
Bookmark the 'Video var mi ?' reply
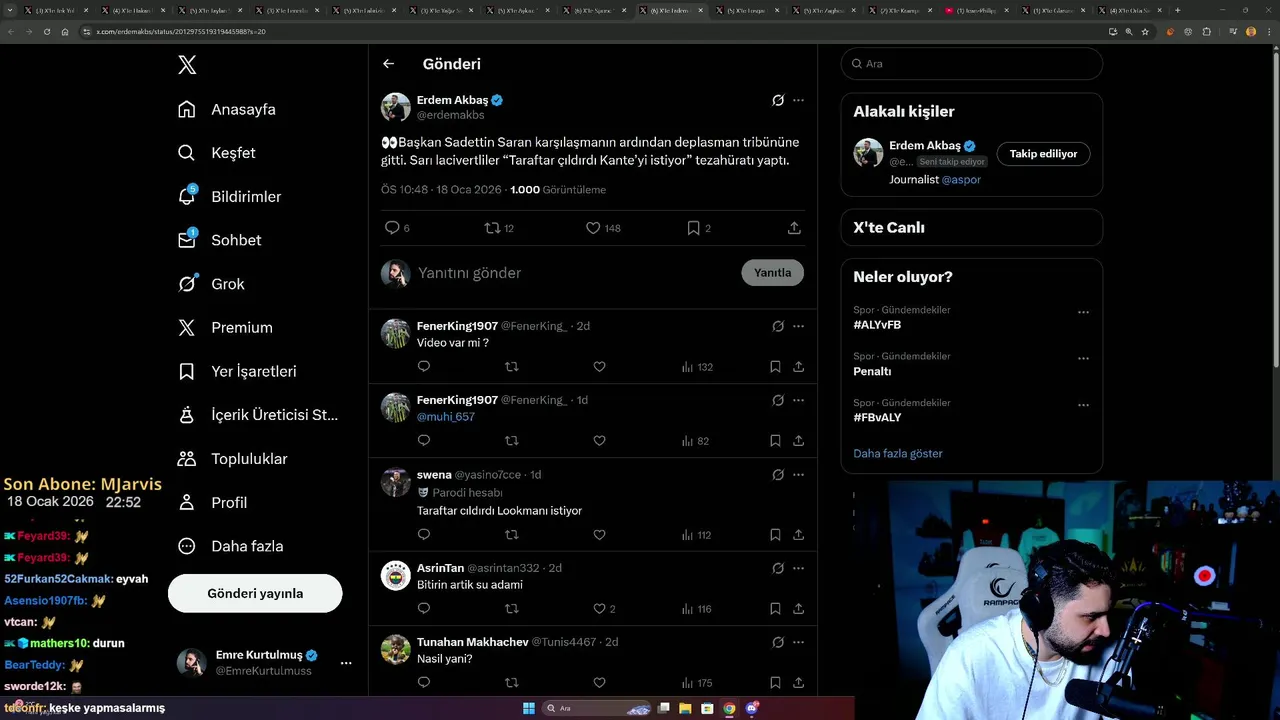775,367
